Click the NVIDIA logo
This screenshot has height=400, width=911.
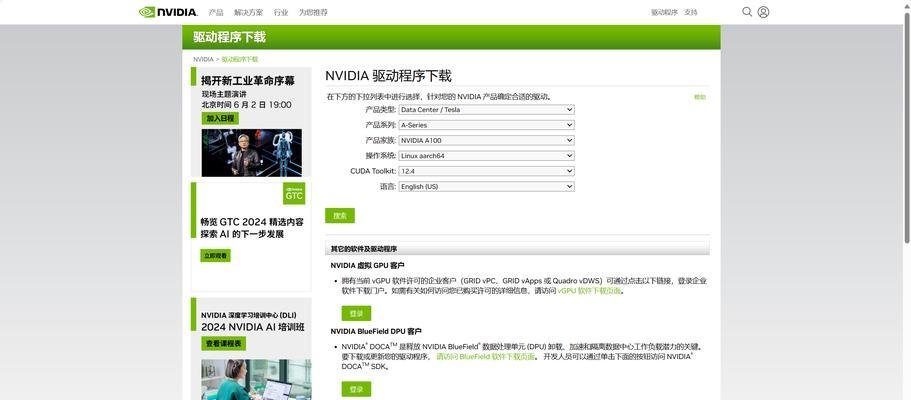click(x=168, y=12)
